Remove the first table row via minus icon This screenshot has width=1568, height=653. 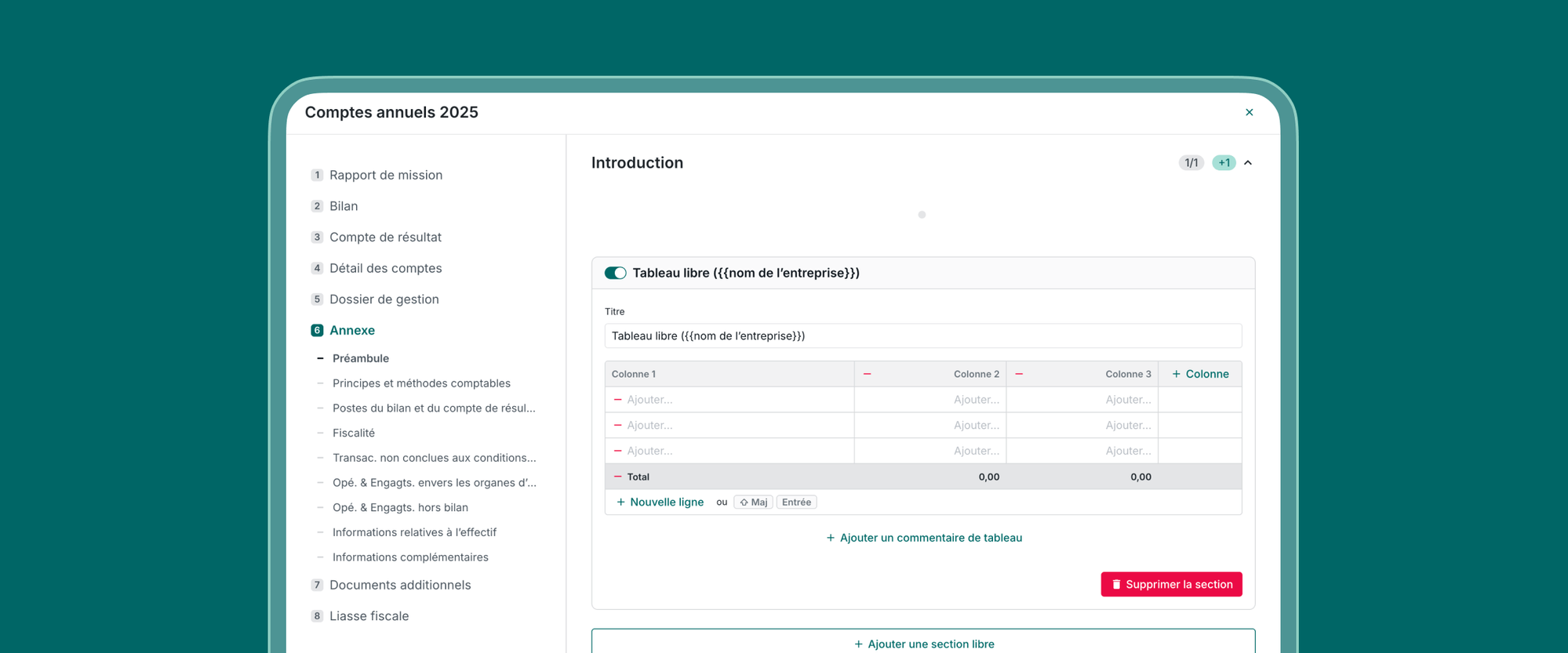tap(617, 400)
